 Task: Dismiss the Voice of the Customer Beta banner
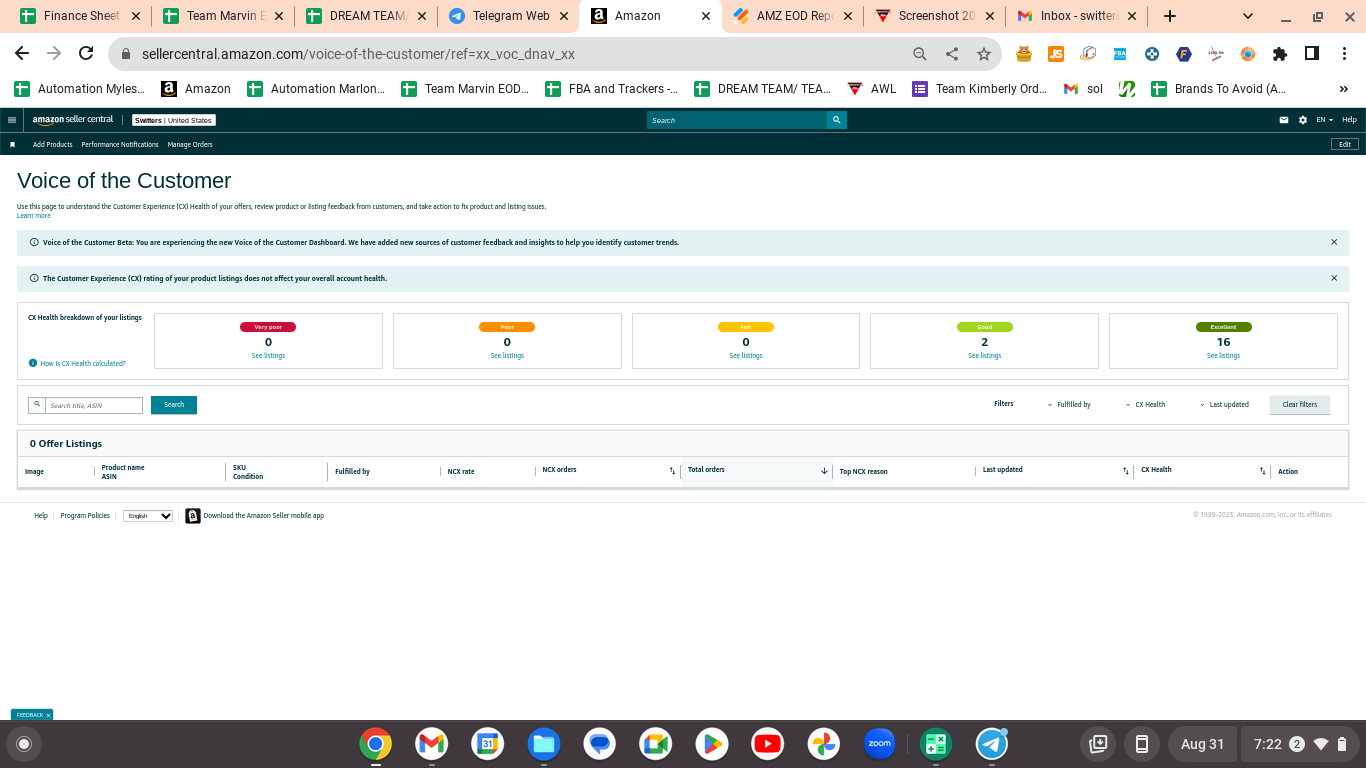click(1334, 242)
